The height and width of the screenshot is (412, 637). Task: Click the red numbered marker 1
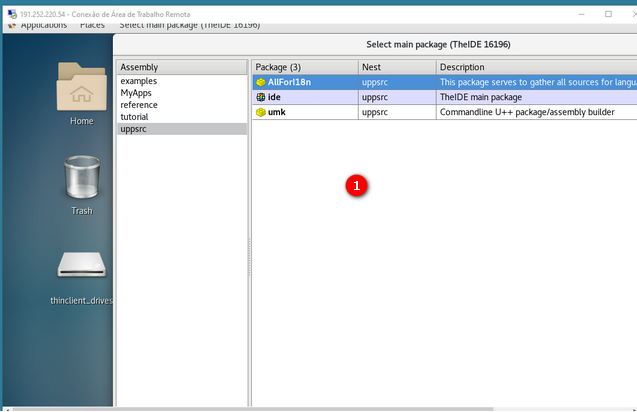[x=356, y=185]
